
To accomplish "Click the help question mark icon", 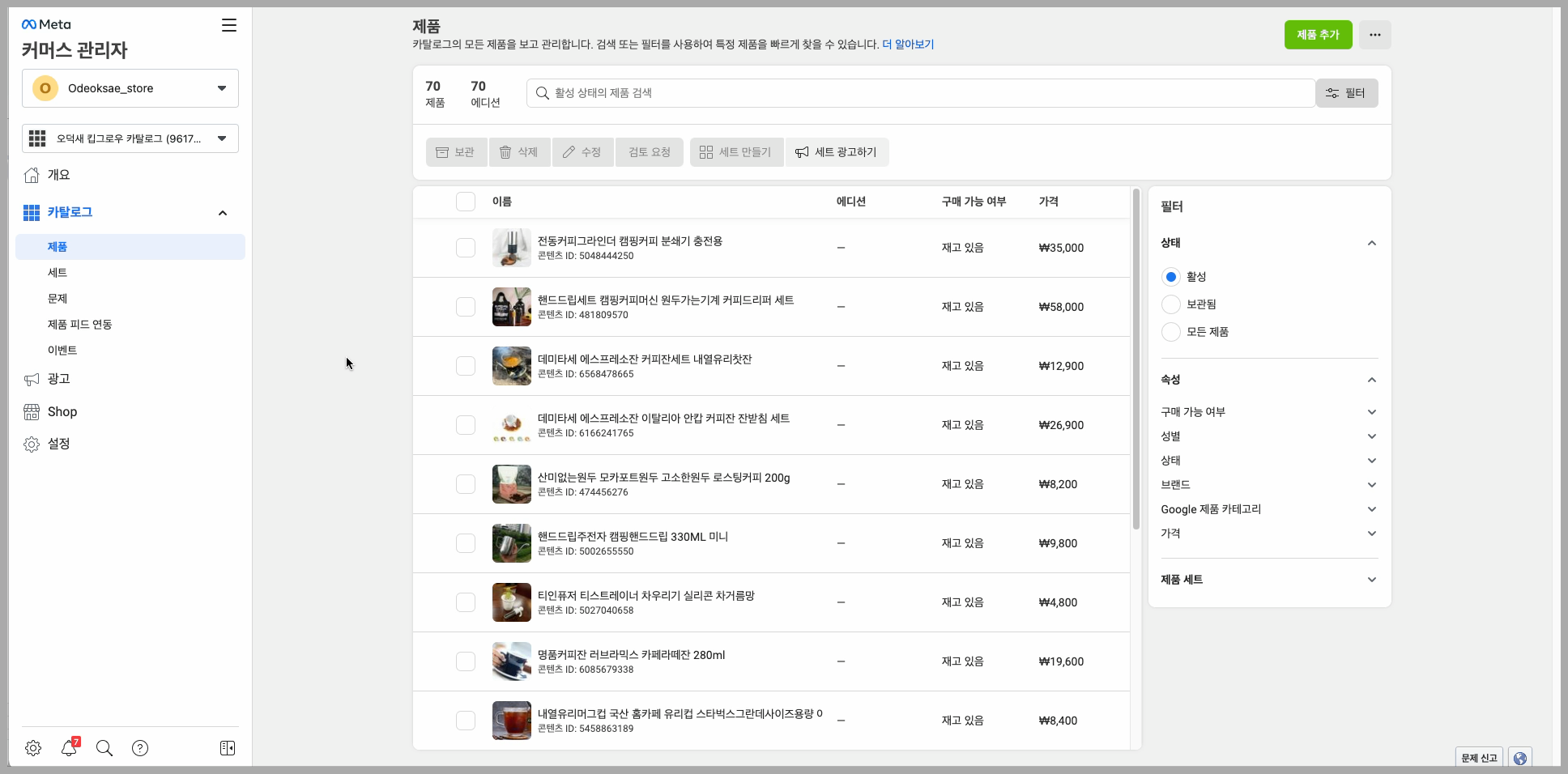I will (x=140, y=748).
